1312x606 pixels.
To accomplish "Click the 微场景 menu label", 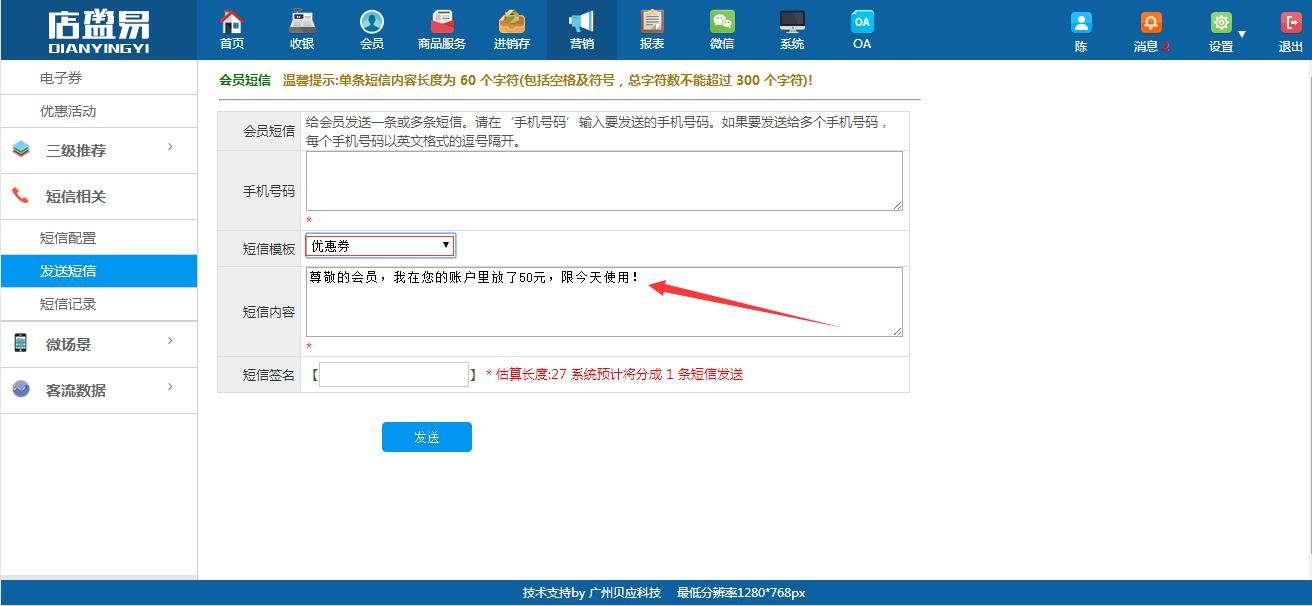I will (68, 345).
